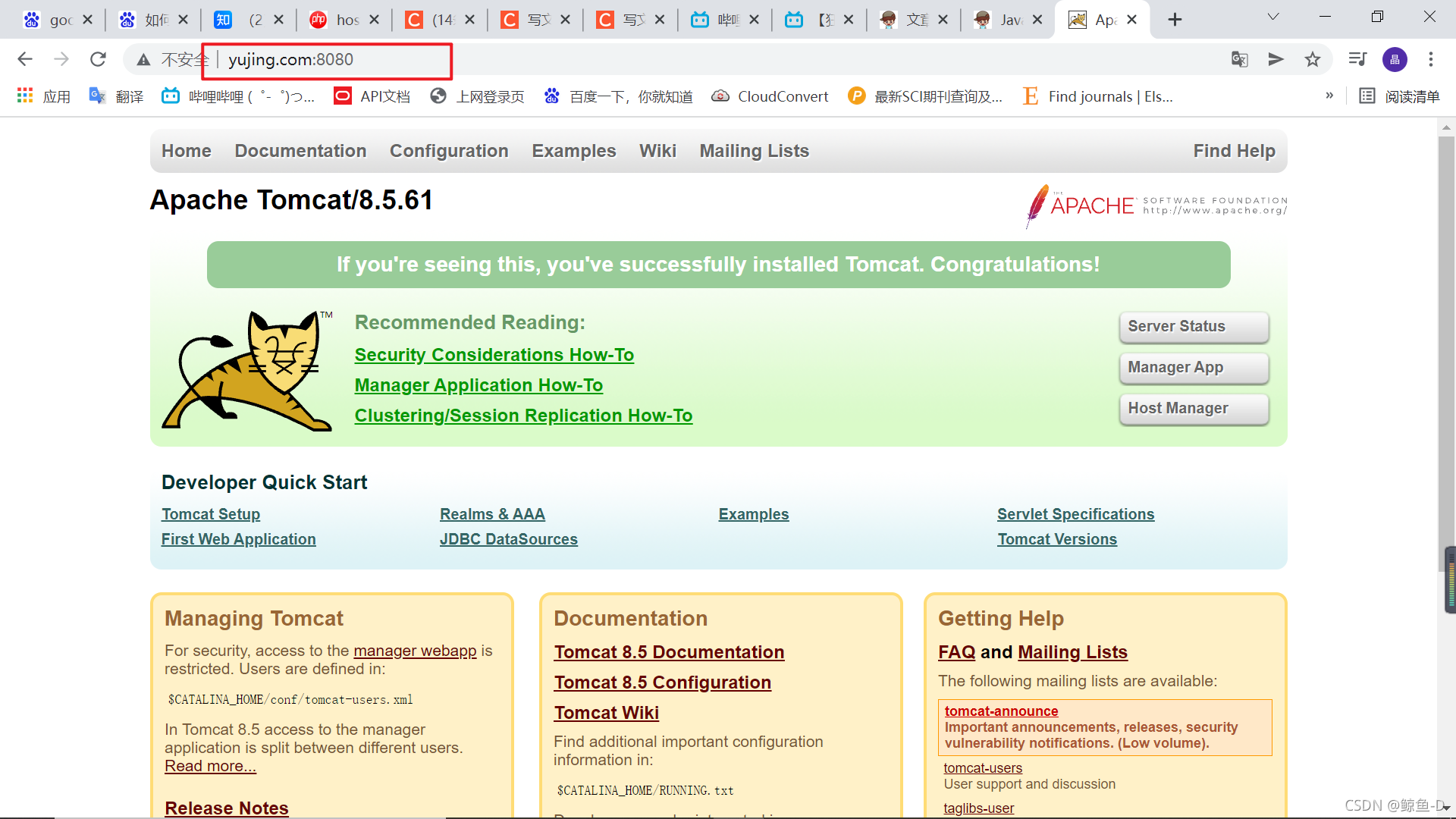This screenshot has width=1456, height=819.
Task: Open the Tomcat Wiki link
Action: pos(607,713)
